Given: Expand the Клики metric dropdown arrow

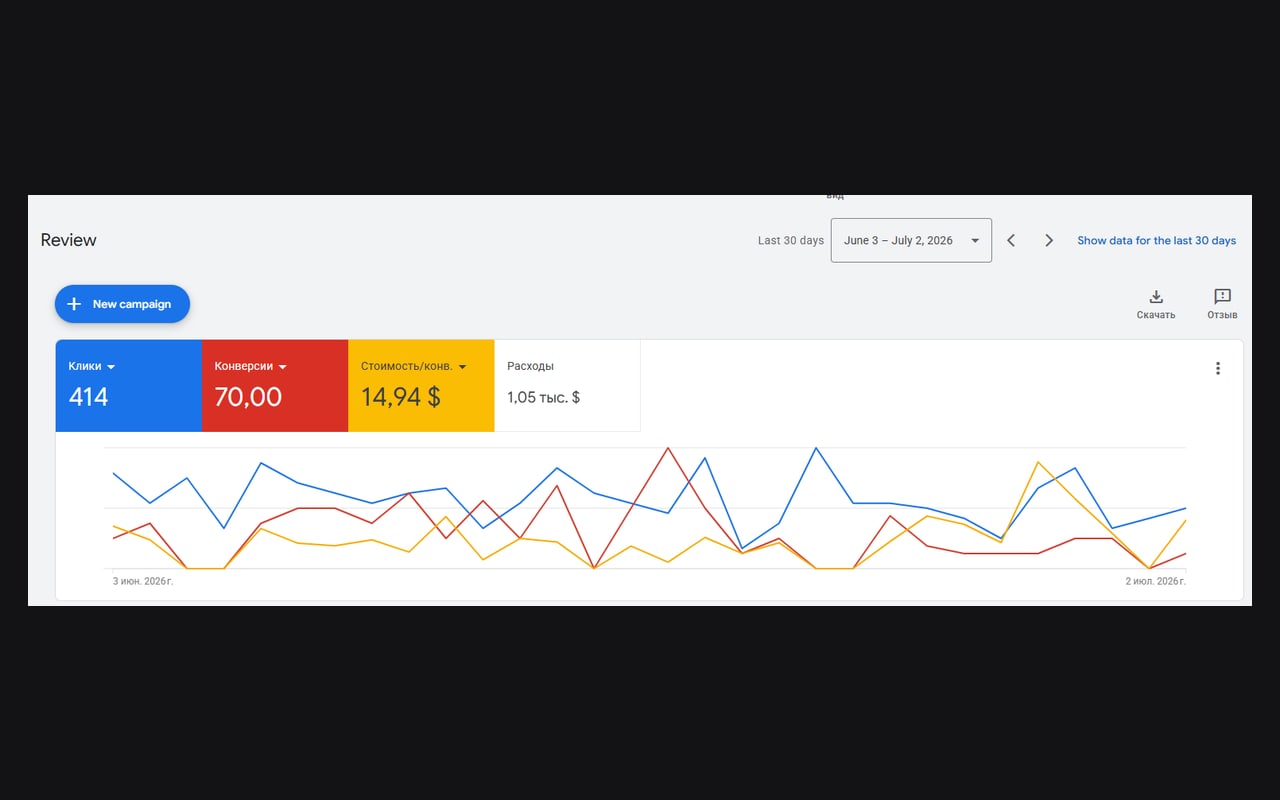Looking at the screenshot, I should tap(111, 367).
